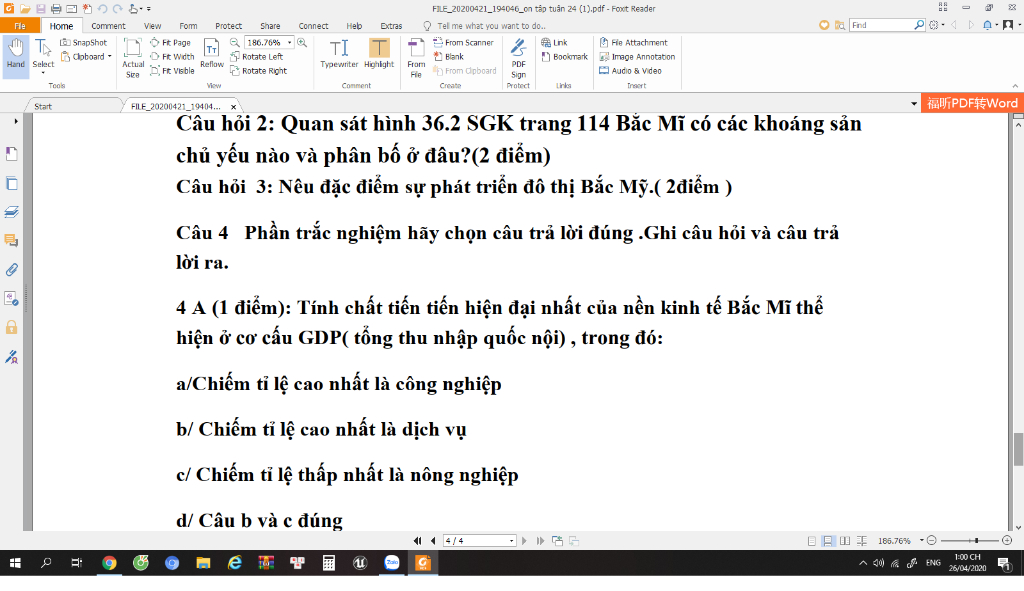The height and width of the screenshot is (591, 1024).
Task: Insert a File Attachment
Action: coord(633,42)
